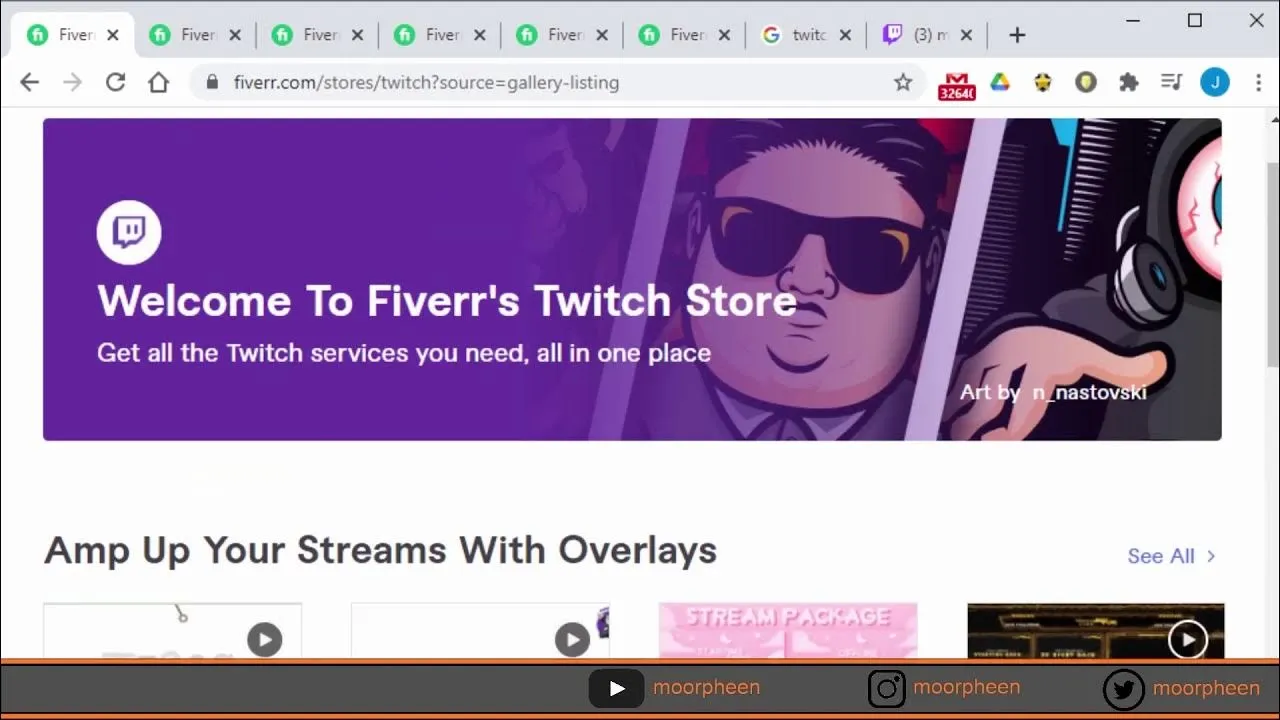Viewport: 1280px width, 720px height.
Task: Click the browser forward arrow
Action: [x=72, y=83]
